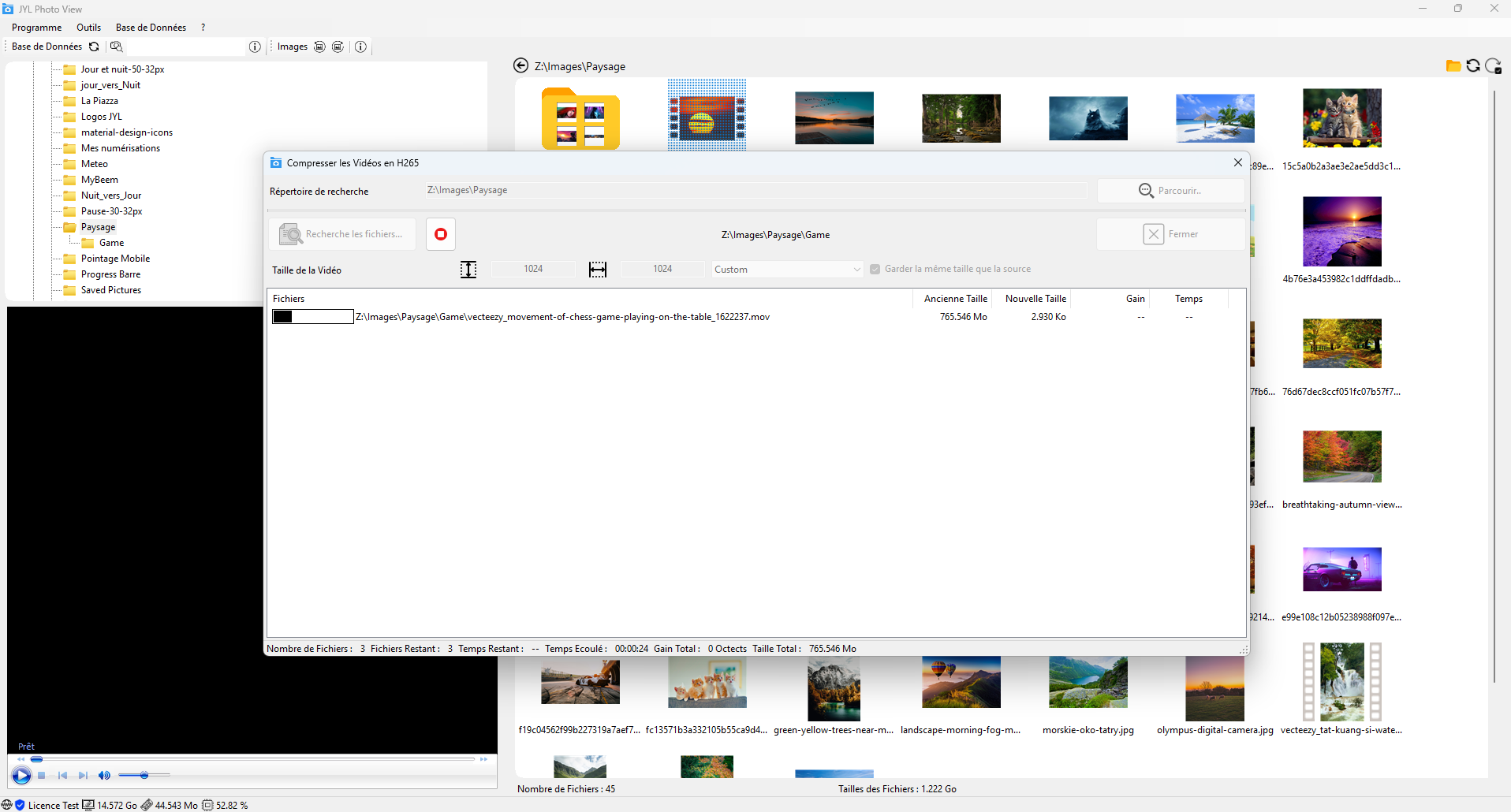Open the Custom video size dropdown
The image size is (1511, 812).
tap(787, 270)
